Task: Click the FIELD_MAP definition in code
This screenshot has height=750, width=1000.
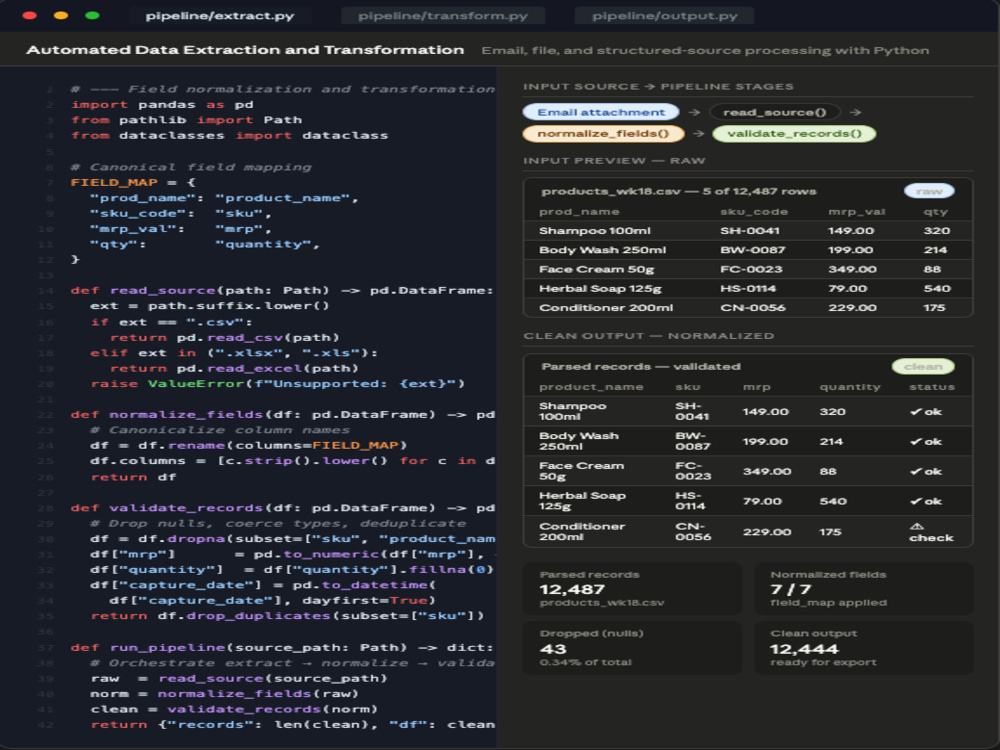Action: pyautogui.click(x=133, y=182)
